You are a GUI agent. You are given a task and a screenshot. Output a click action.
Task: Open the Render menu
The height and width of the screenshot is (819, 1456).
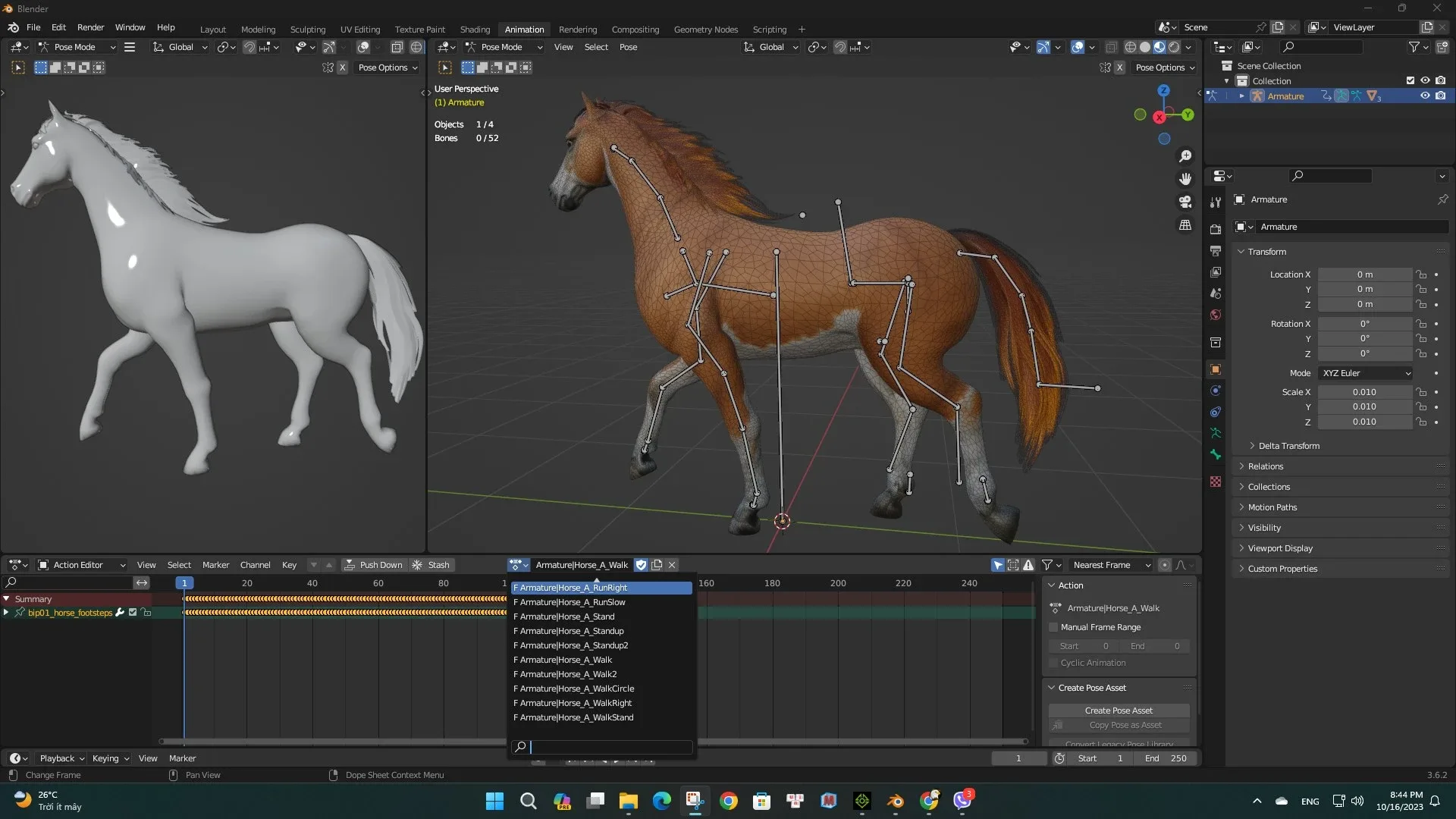click(x=90, y=27)
